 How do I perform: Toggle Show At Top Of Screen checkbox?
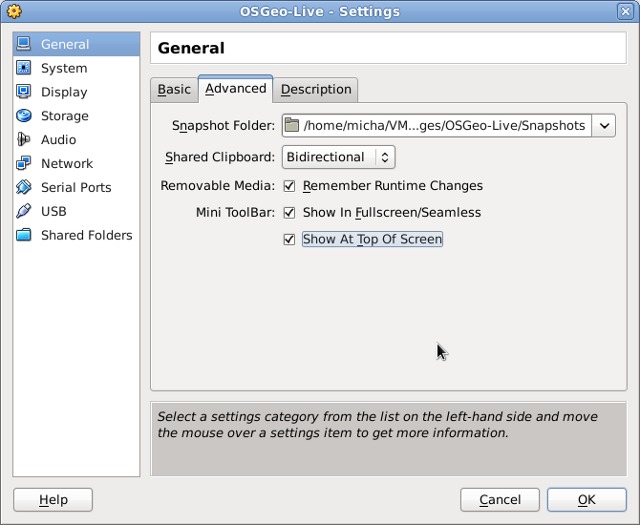click(289, 239)
